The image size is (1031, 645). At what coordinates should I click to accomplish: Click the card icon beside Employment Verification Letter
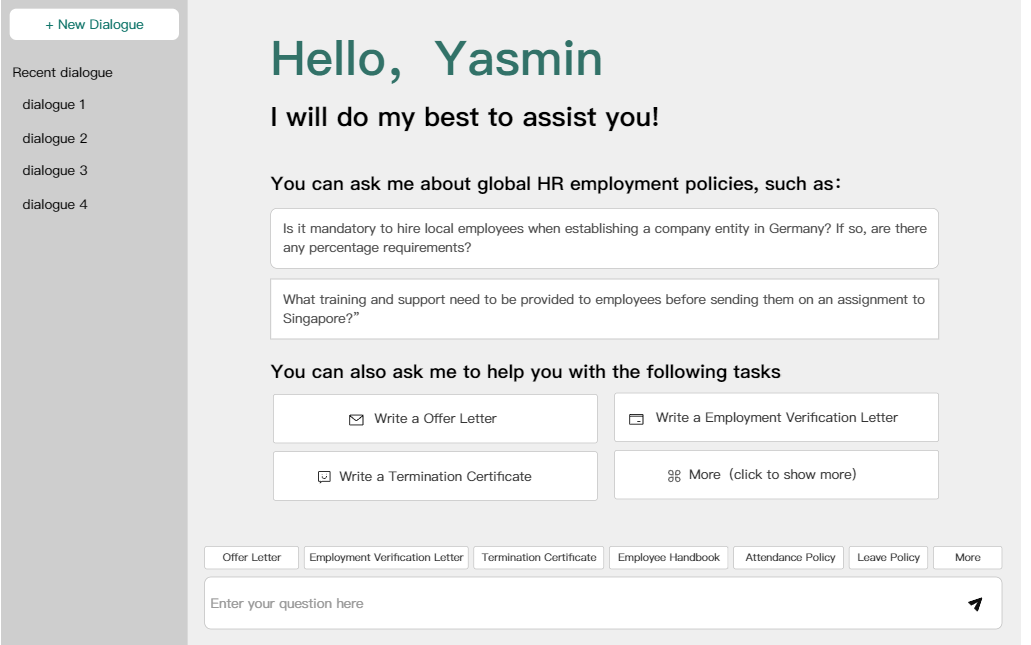click(x=636, y=419)
